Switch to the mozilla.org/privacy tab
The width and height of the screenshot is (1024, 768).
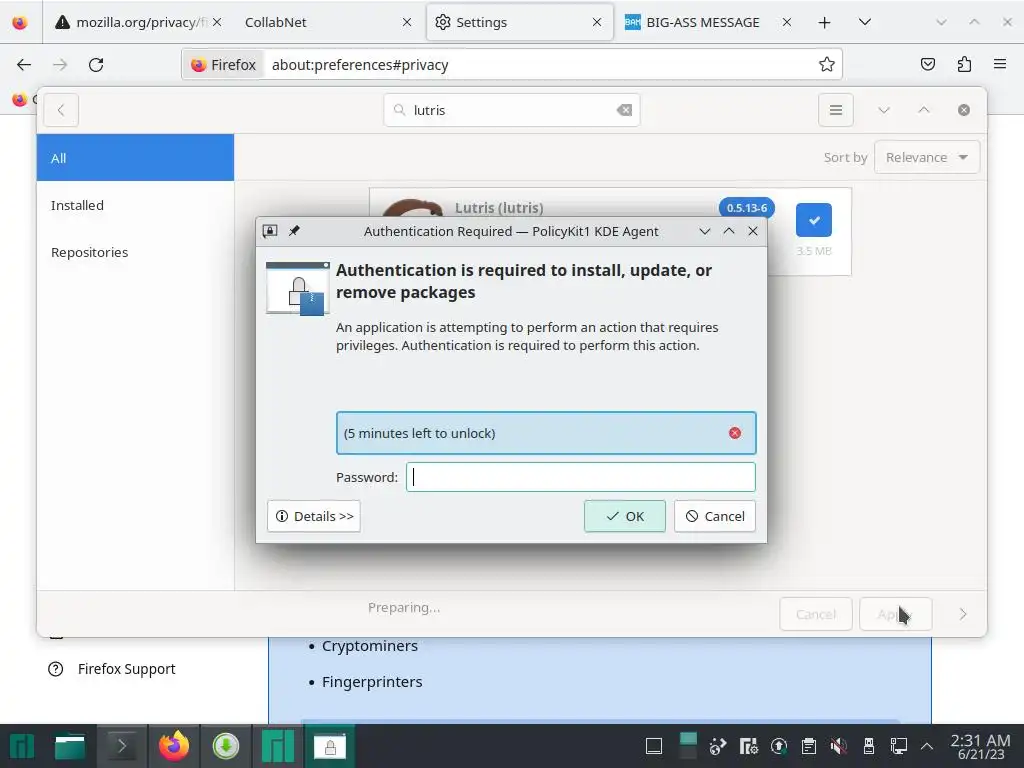coord(136,22)
